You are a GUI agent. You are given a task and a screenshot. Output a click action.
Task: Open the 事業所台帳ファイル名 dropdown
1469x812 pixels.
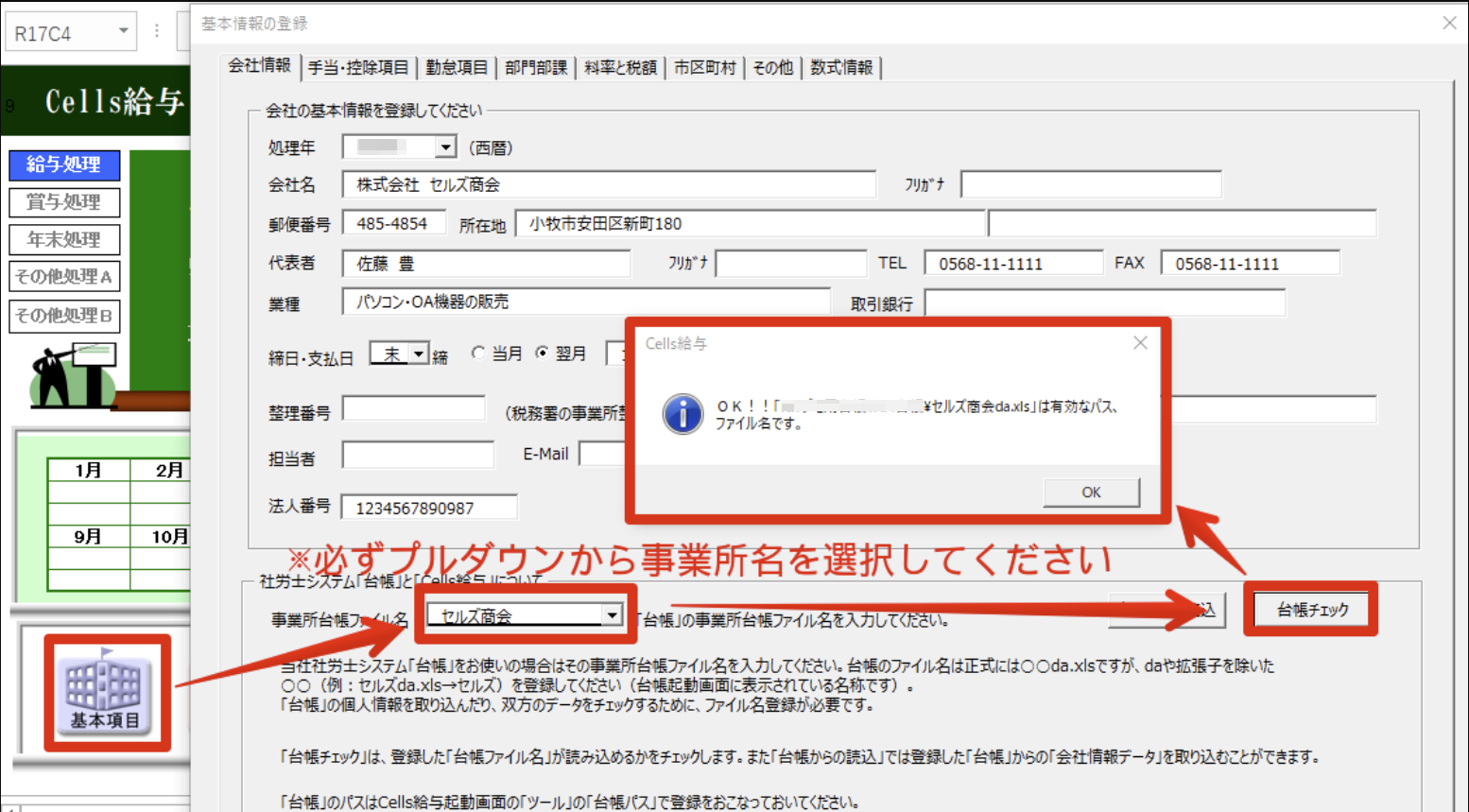point(612,615)
